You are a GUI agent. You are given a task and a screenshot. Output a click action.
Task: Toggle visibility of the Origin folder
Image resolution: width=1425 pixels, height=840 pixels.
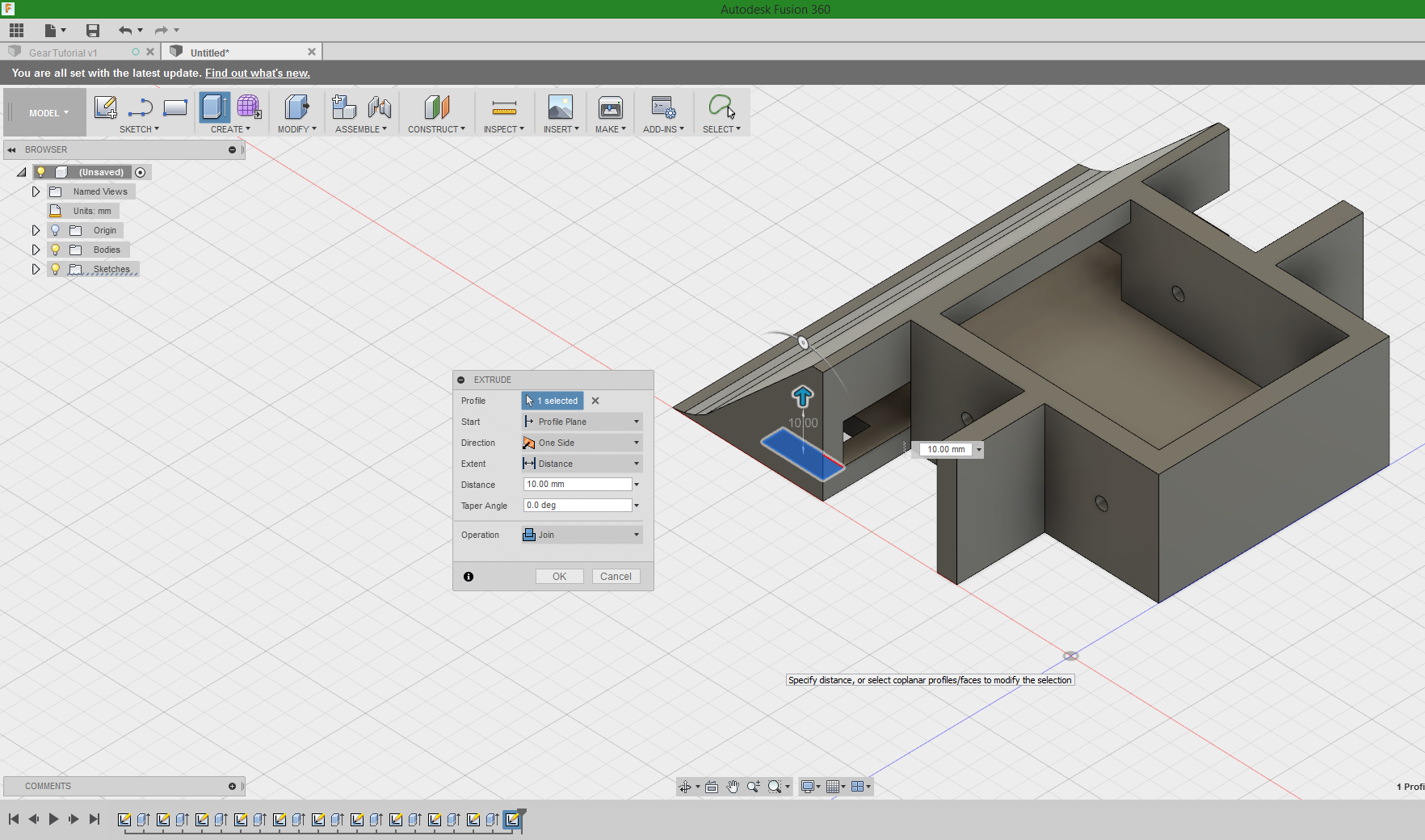(x=54, y=230)
